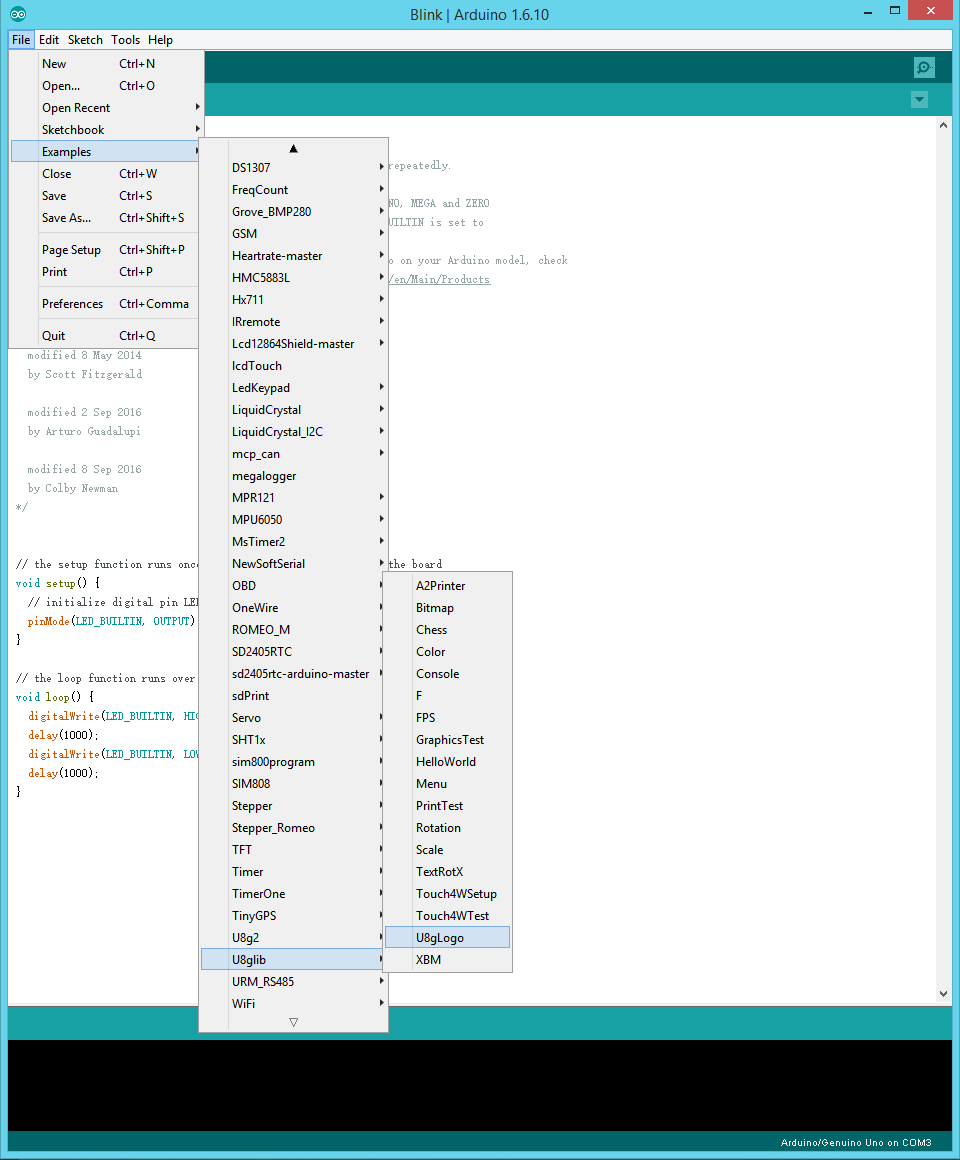Choose Close in File menu
Viewport: 960px width, 1160px height.
(105, 174)
